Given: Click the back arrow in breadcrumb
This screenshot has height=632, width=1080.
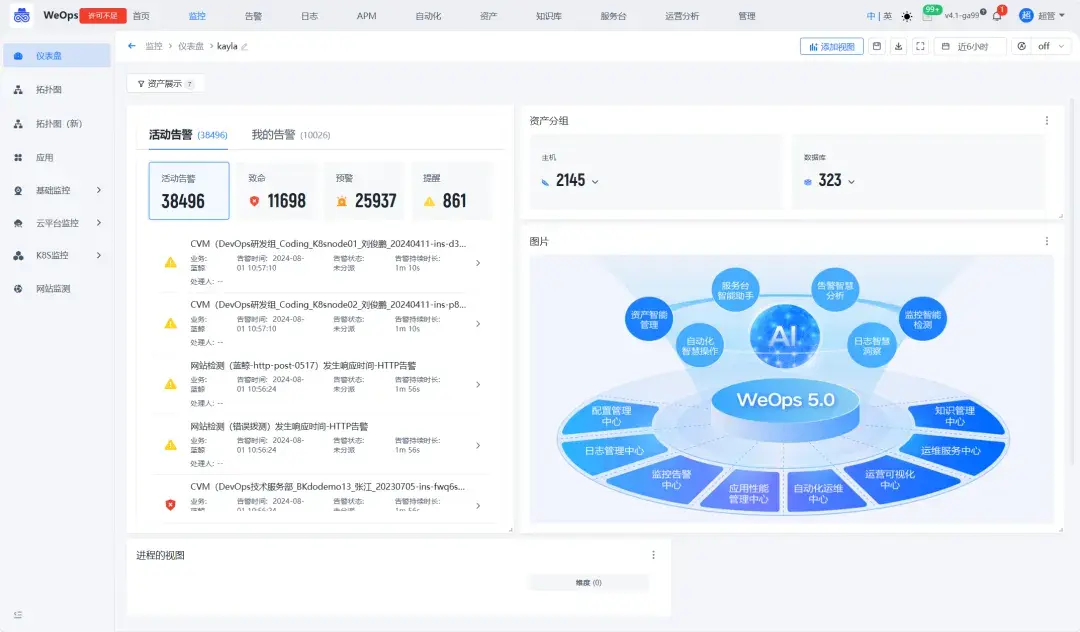Looking at the screenshot, I should [132, 46].
